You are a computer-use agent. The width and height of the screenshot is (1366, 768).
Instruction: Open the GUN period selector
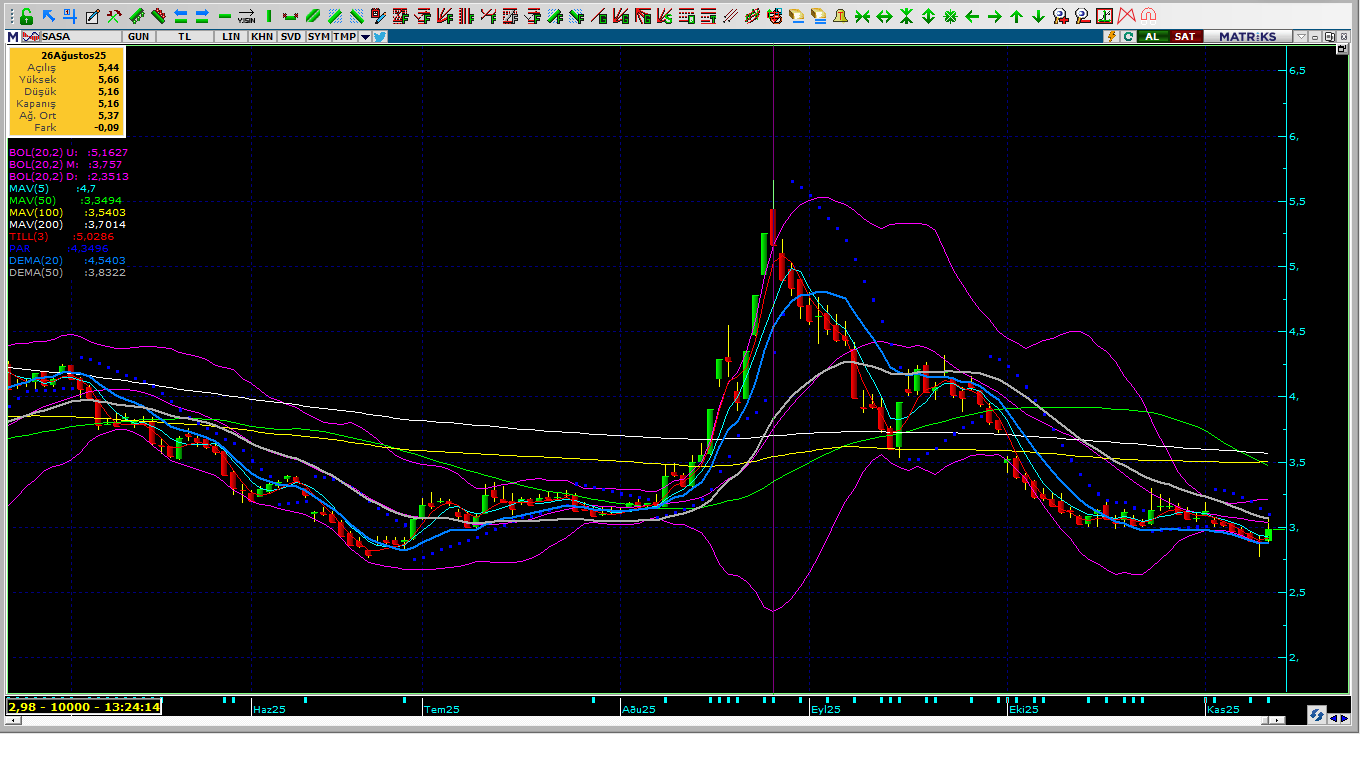pos(139,37)
